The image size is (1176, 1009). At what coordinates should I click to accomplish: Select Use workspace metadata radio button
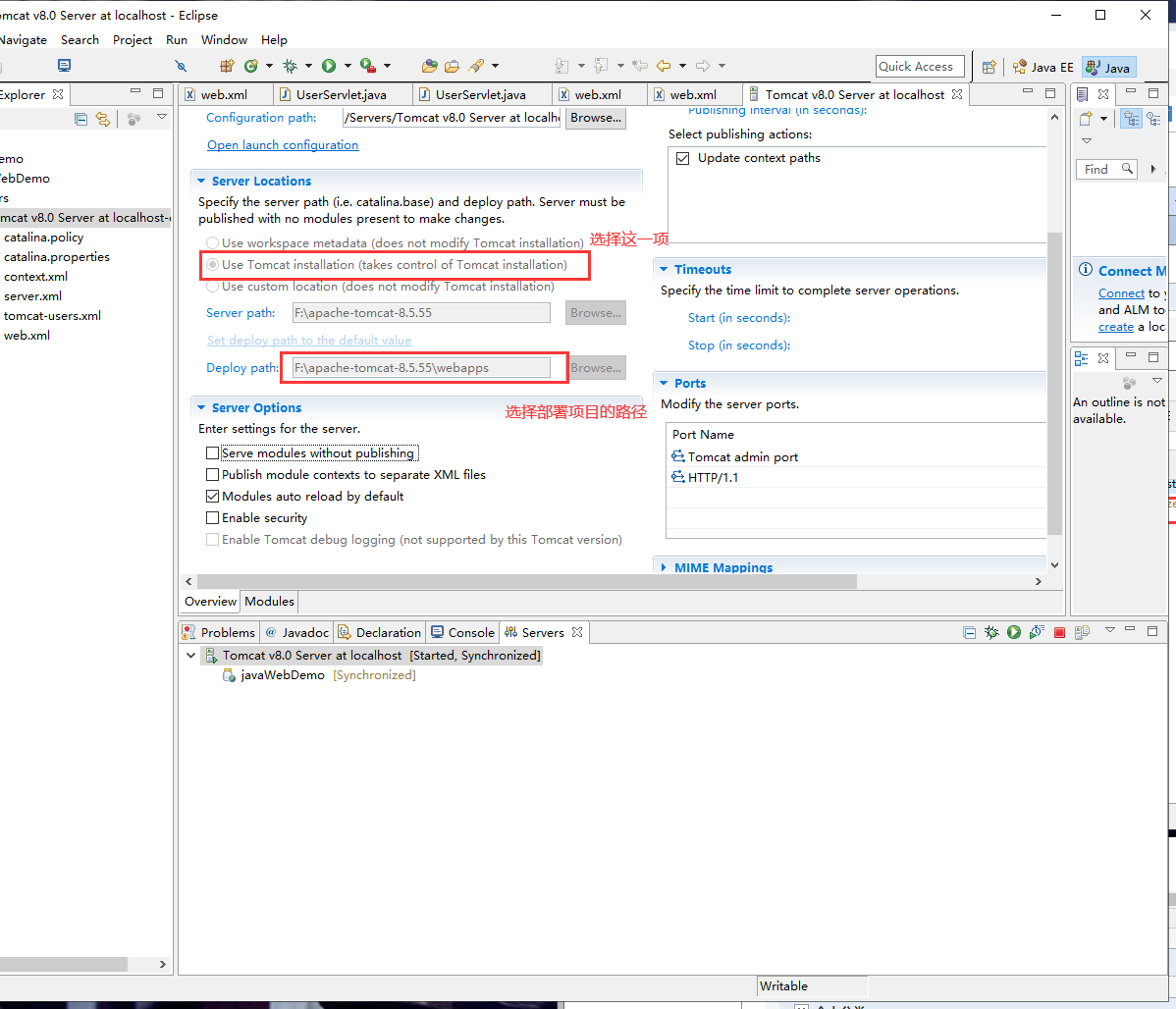point(212,243)
